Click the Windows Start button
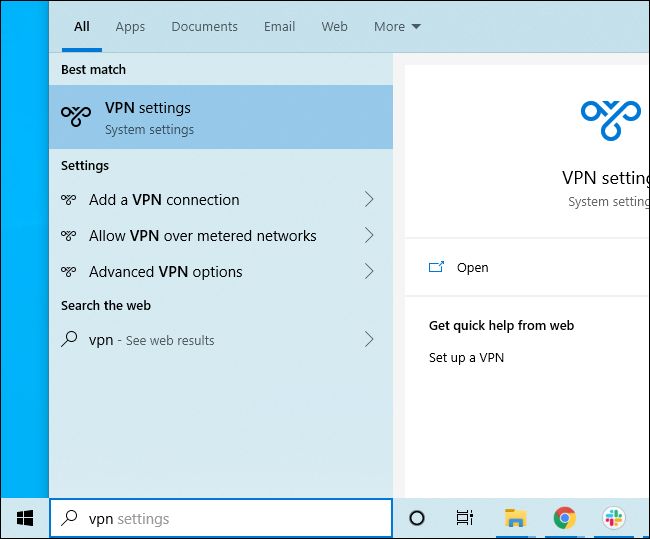Screen dimensions: 650x539 24,518
